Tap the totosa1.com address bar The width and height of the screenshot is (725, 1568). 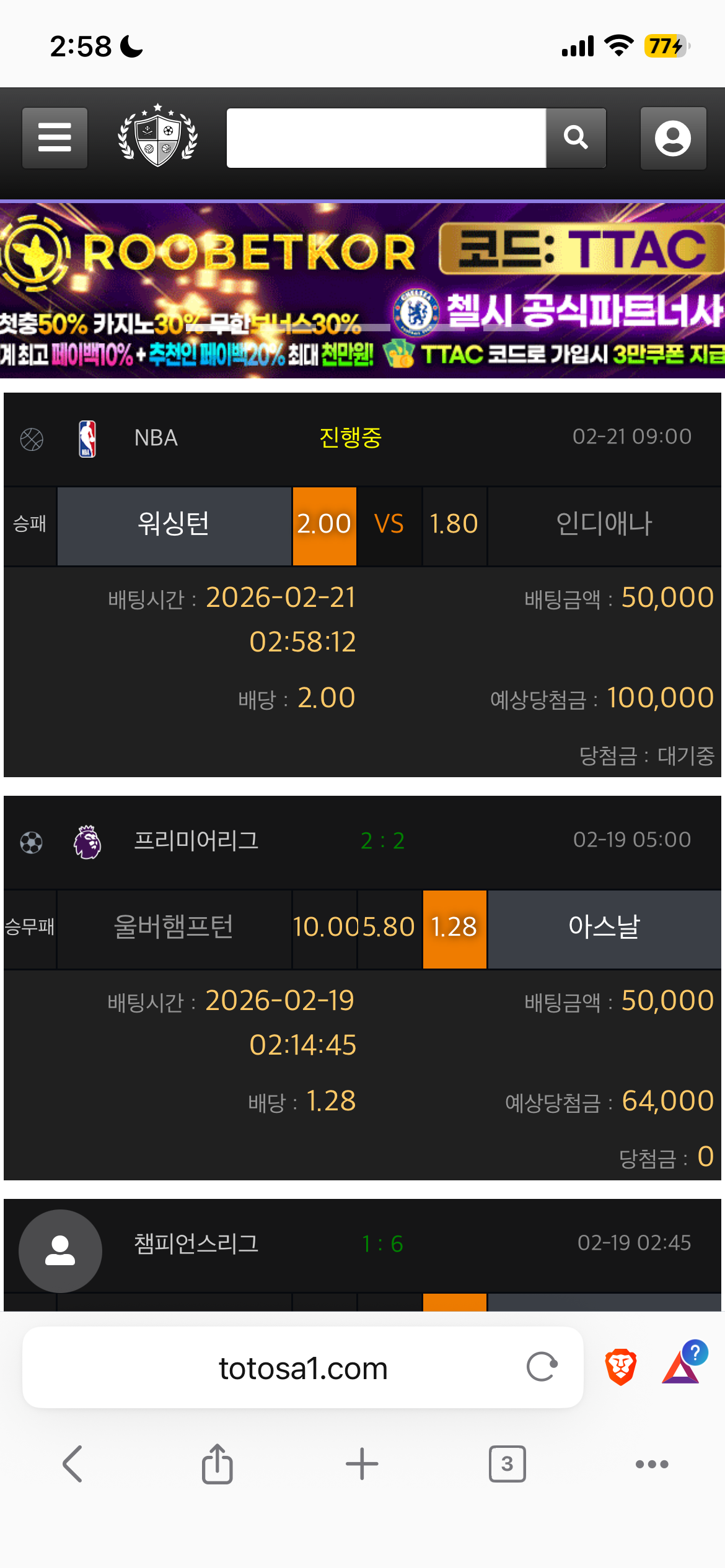tap(303, 1368)
